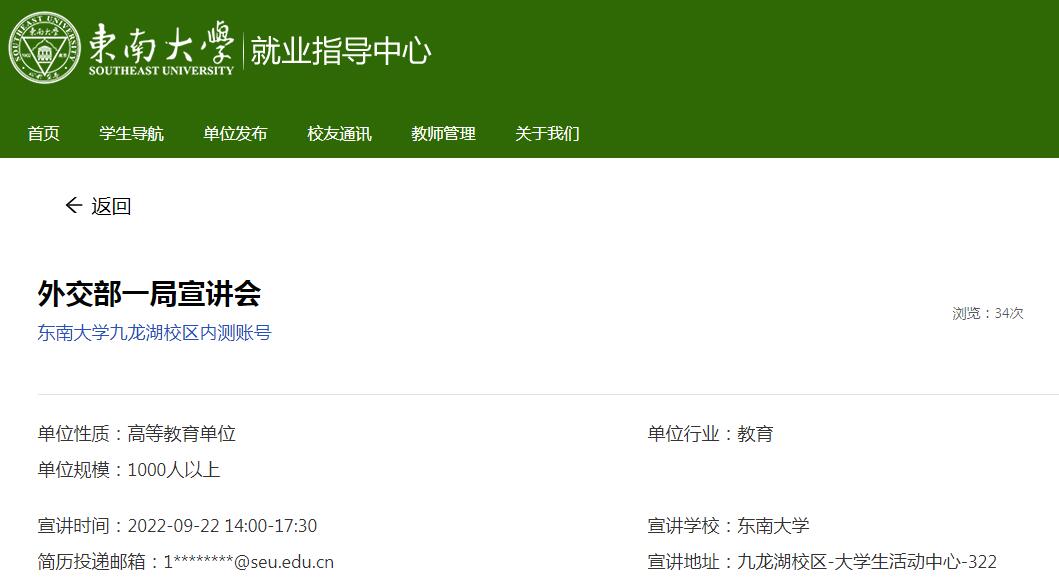The image size is (1059, 585).
Task: Click the 宣讲时间 2022-09-22 14:00-17:30 text
Action: tap(177, 526)
